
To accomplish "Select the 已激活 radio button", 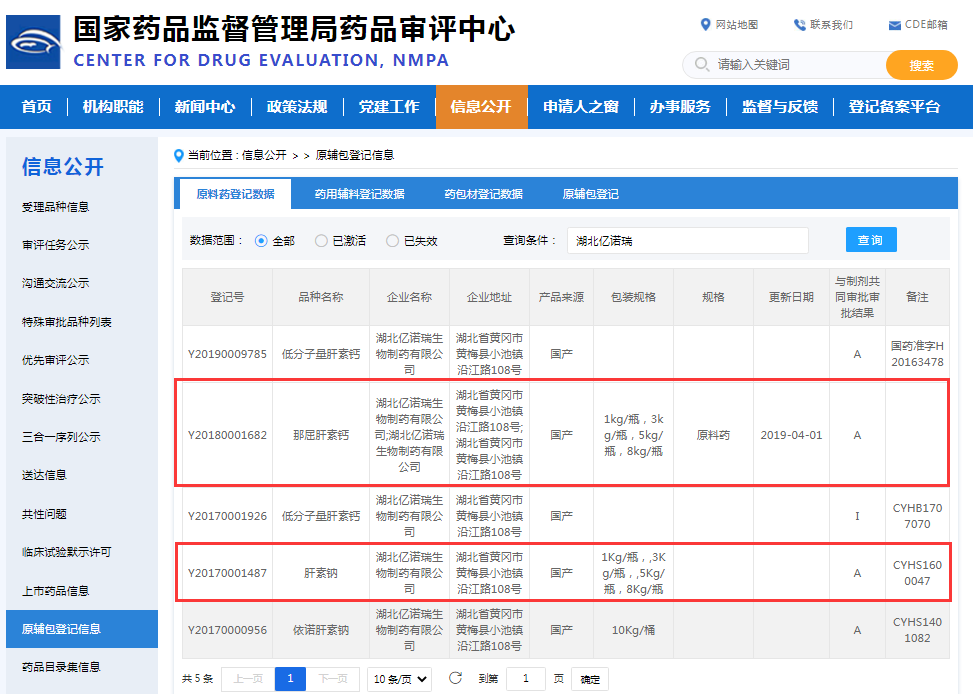I will click(x=321, y=241).
